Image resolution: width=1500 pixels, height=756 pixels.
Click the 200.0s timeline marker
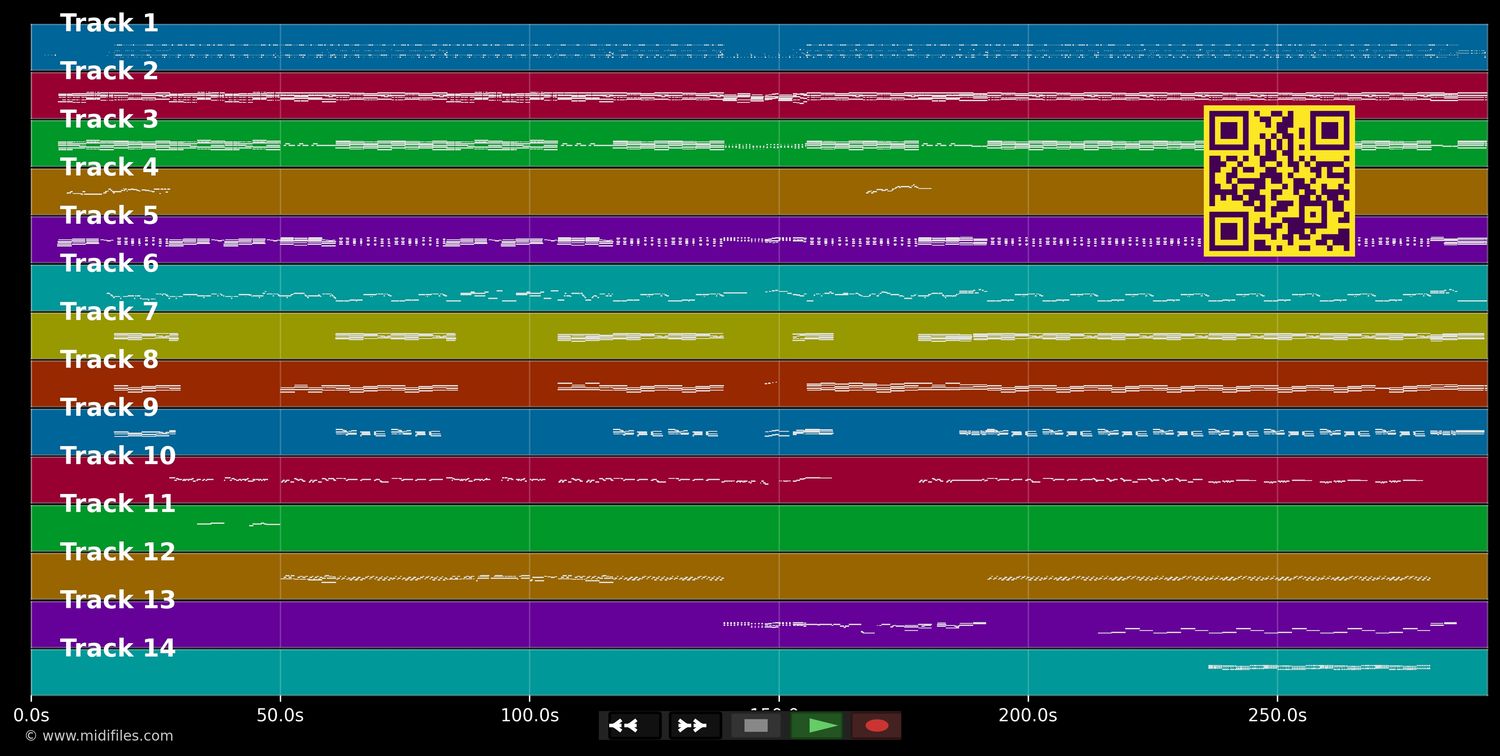pyautogui.click(x=1027, y=715)
